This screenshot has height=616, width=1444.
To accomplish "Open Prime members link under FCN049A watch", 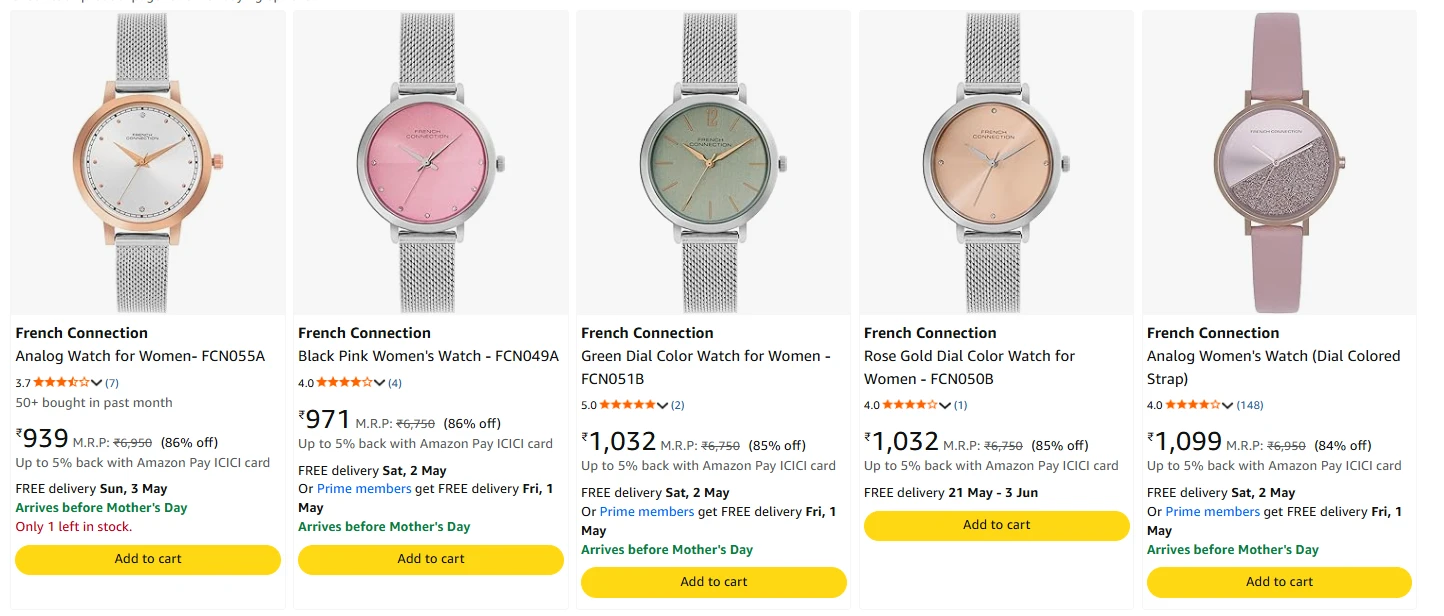I will 364,489.
